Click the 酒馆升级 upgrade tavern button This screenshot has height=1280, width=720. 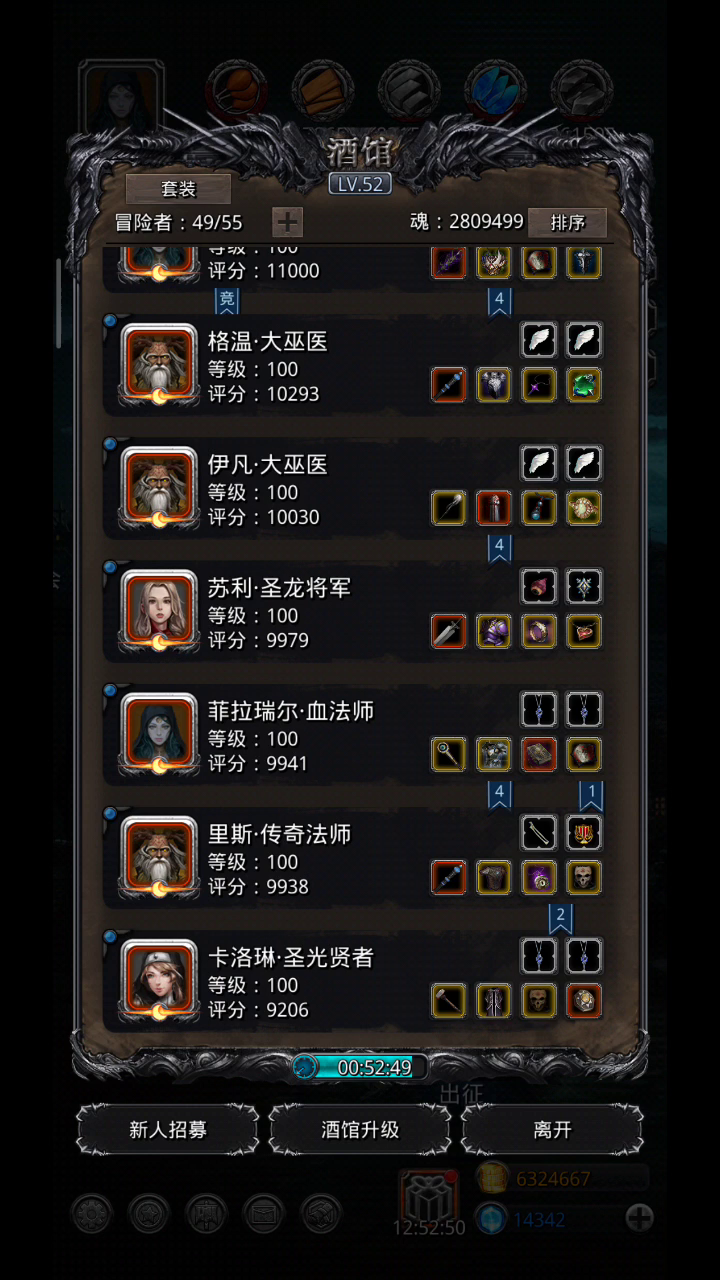[360, 1130]
